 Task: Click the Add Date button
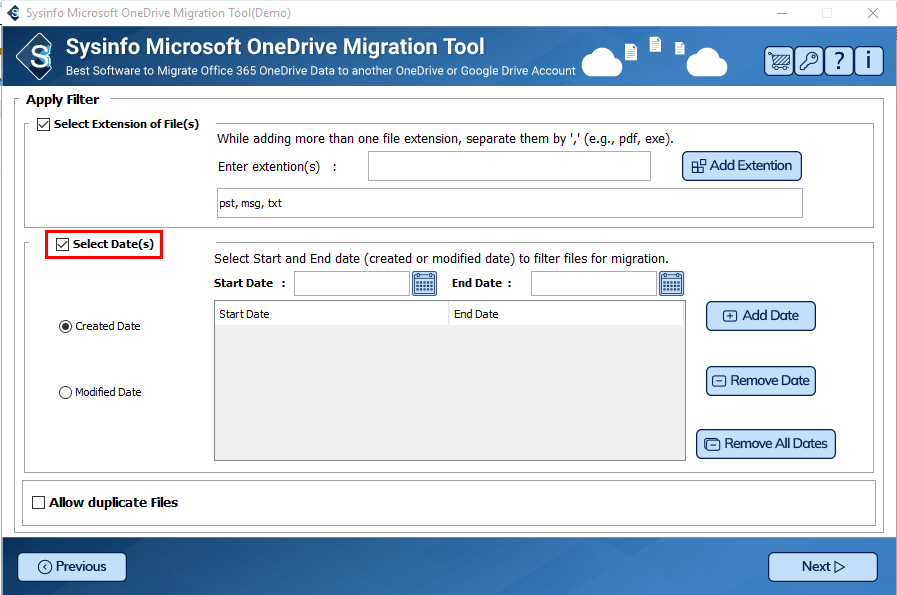pos(760,316)
